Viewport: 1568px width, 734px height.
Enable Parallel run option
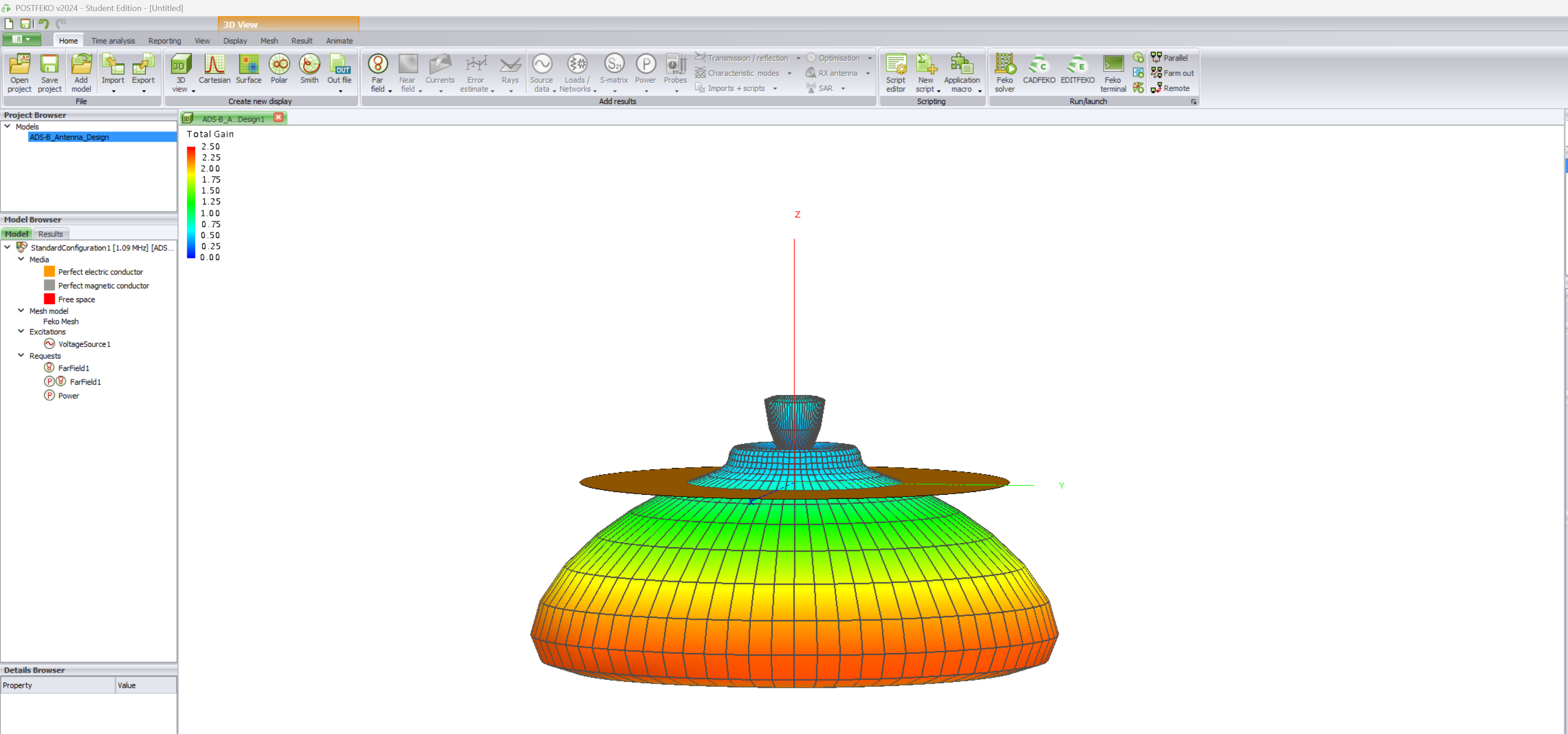(x=1169, y=58)
